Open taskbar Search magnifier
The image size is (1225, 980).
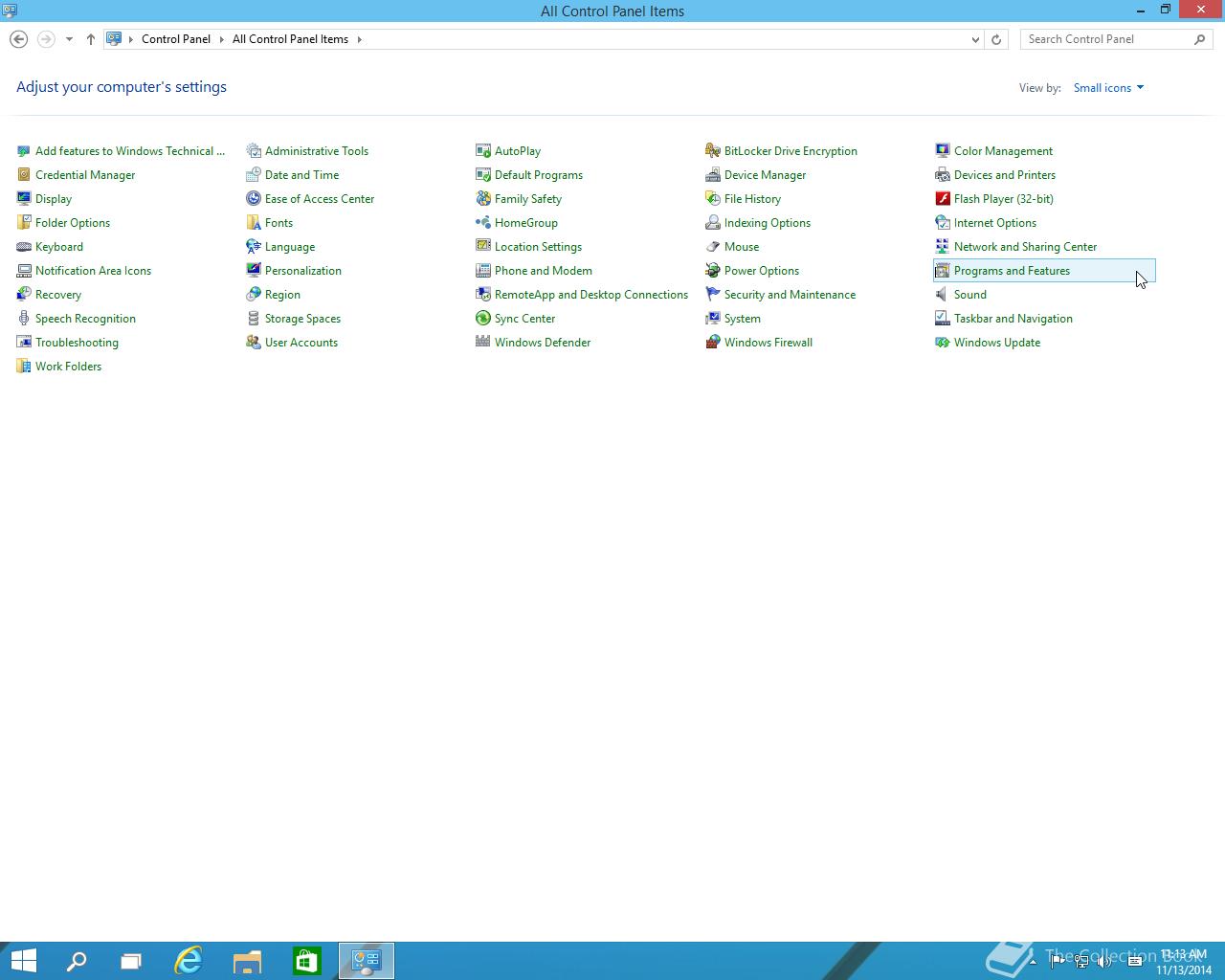pyautogui.click(x=77, y=961)
